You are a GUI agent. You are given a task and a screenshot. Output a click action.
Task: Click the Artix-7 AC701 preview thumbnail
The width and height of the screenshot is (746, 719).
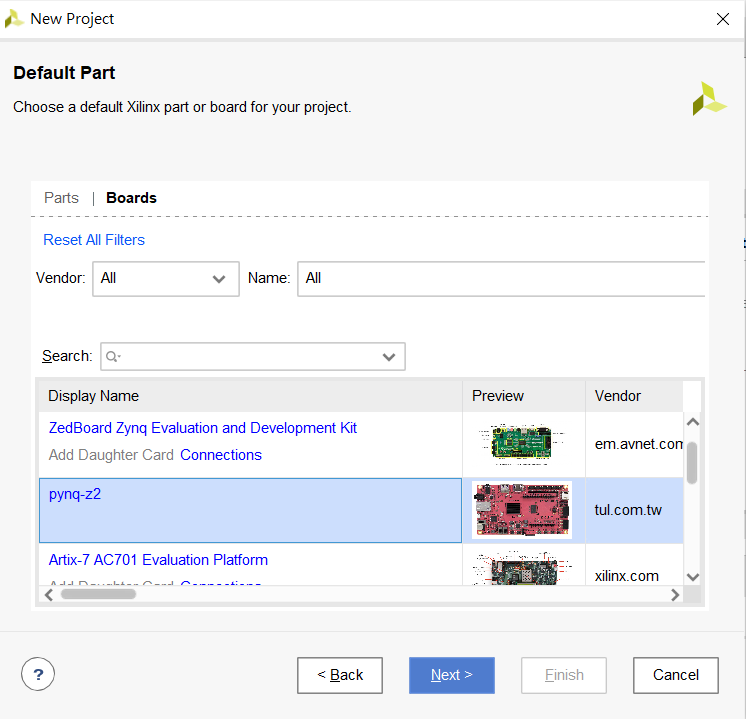(x=522, y=568)
